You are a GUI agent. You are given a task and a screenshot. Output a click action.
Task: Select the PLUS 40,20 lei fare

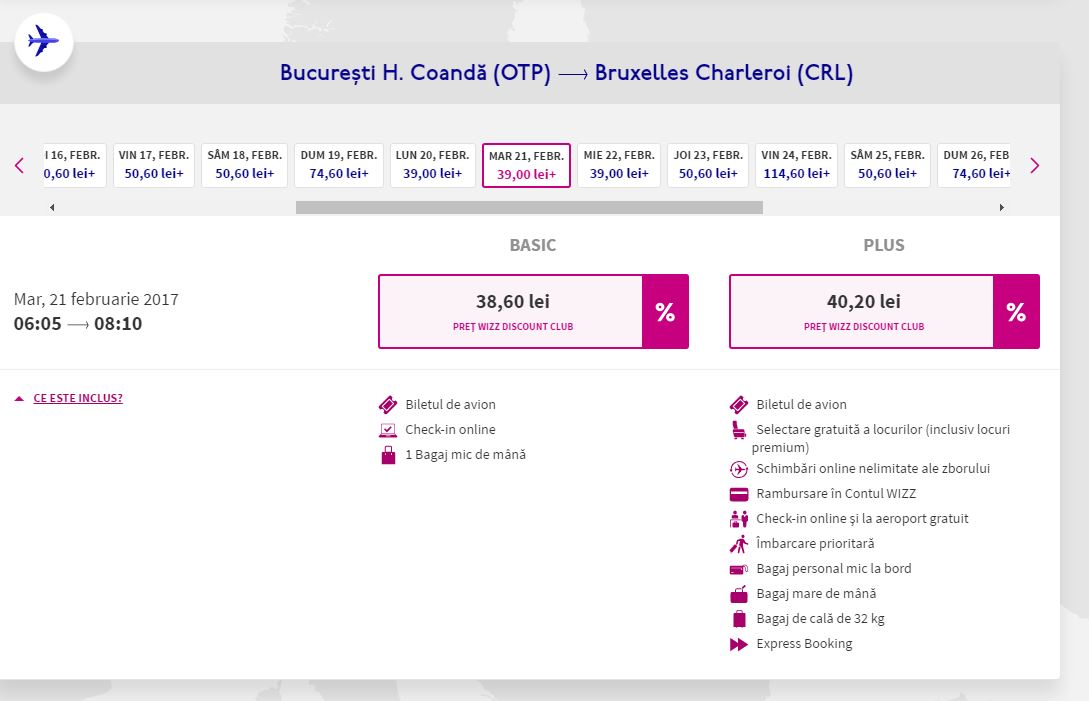(863, 312)
